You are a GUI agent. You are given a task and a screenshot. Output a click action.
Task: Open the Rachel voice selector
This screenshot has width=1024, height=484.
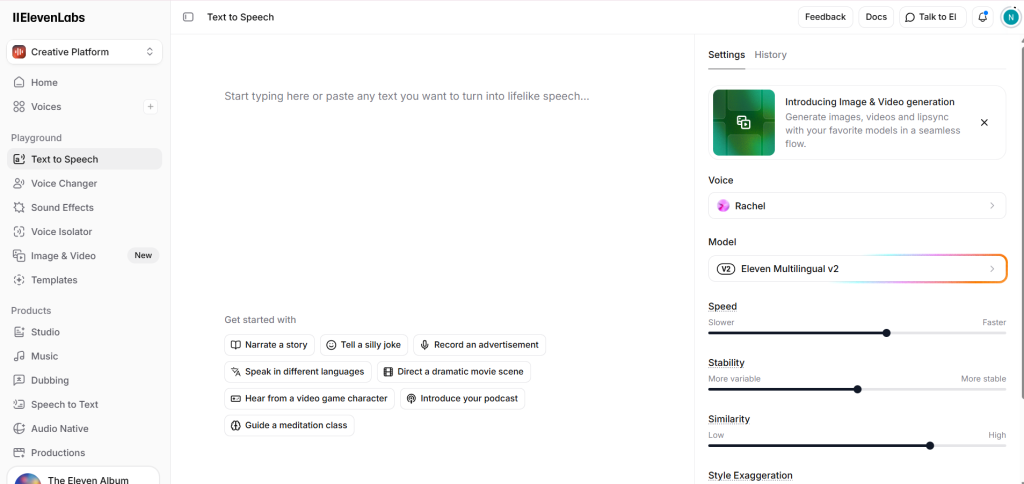pos(856,206)
